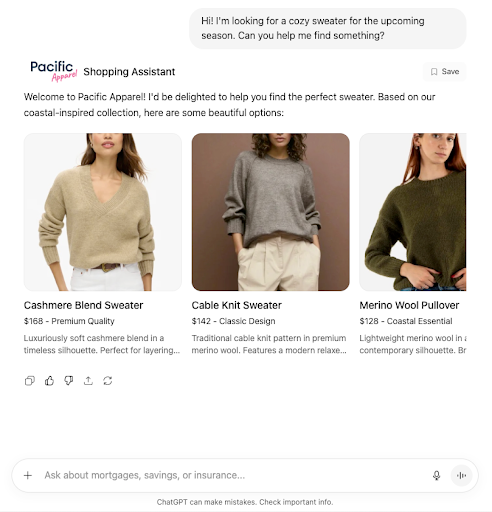The height and width of the screenshot is (512, 492).
Task: Click the Pacific Apparel logo
Action: tap(54, 71)
